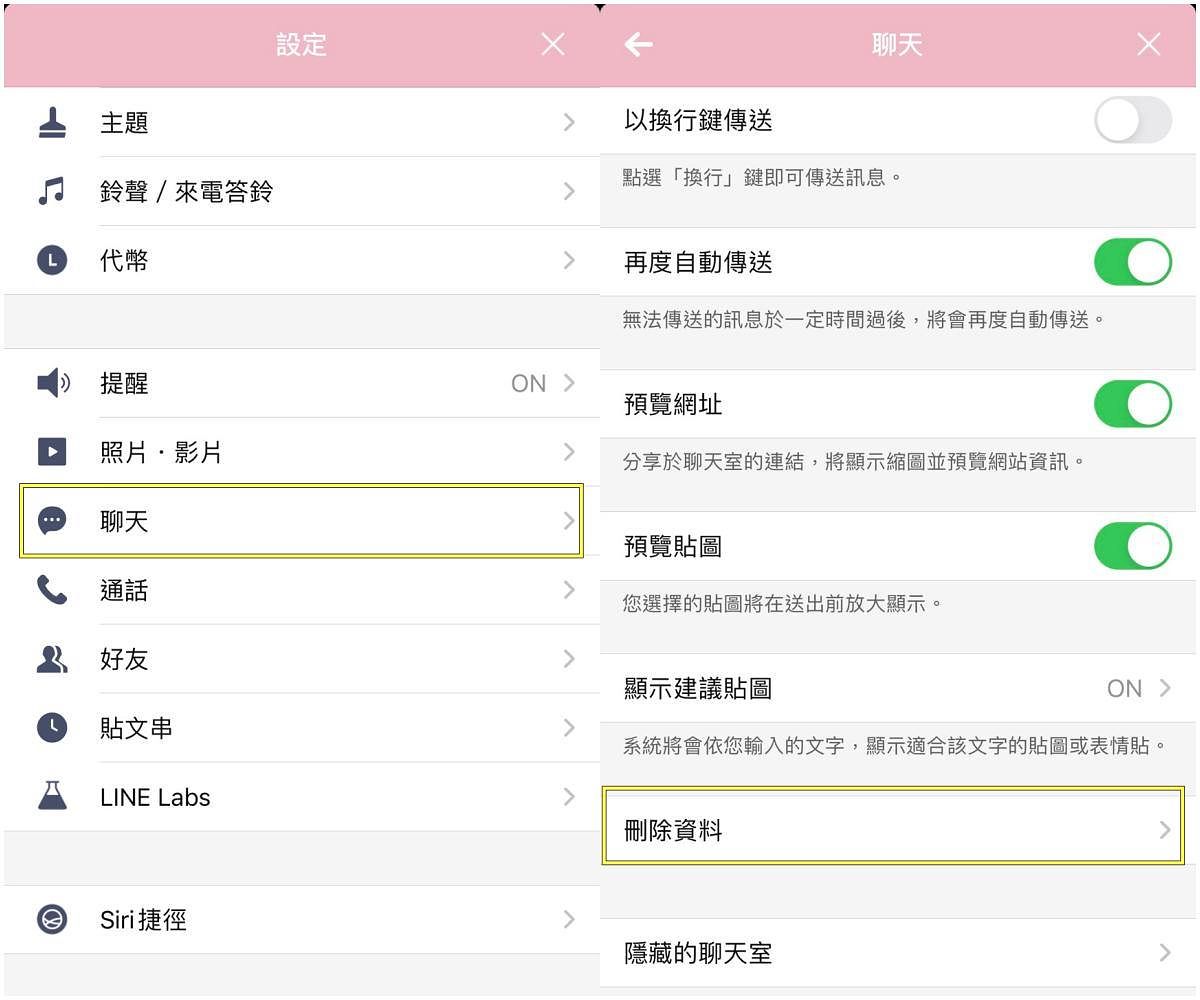Tap the phone icon for 通話
Viewport: 1200px width, 1000px height.
click(52, 590)
